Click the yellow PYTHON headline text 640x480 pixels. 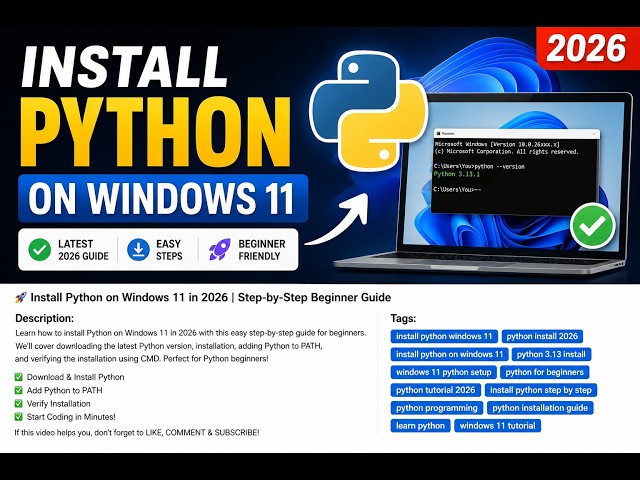[155, 131]
